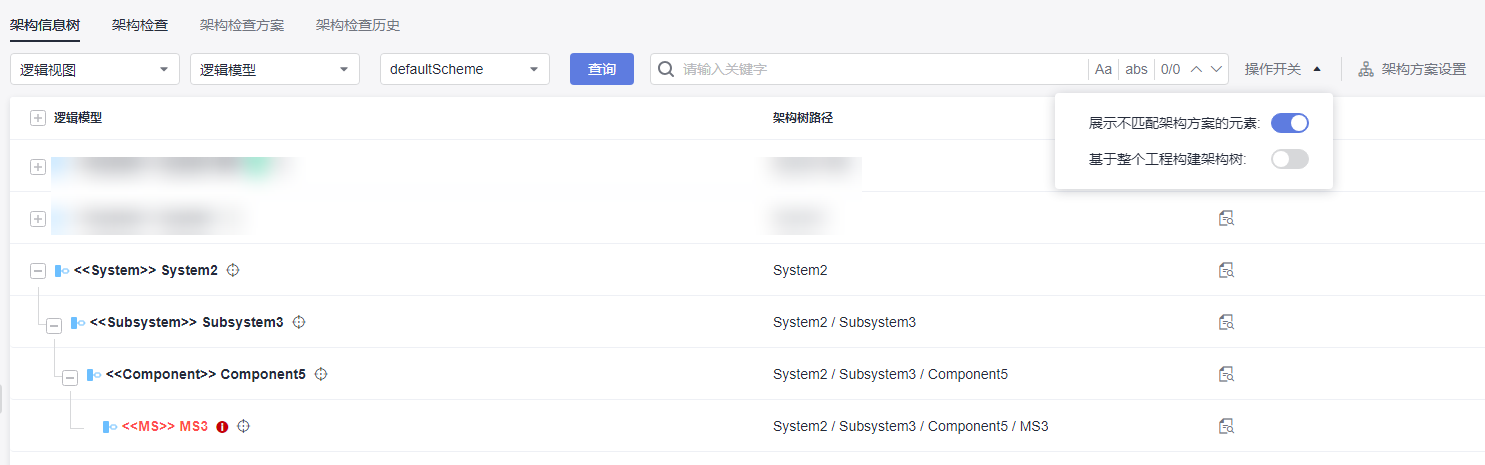Click the locate icon next to Component5
1485x465 pixels.
coord(321,374)
